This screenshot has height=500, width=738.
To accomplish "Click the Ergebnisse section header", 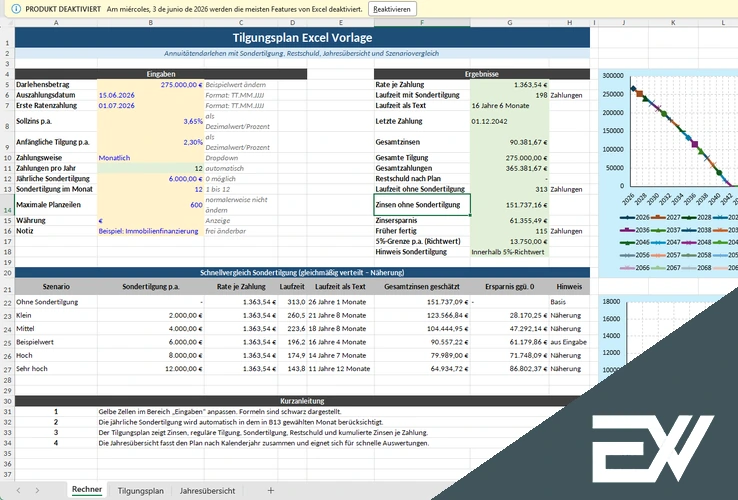I will (x=481, y=74).
